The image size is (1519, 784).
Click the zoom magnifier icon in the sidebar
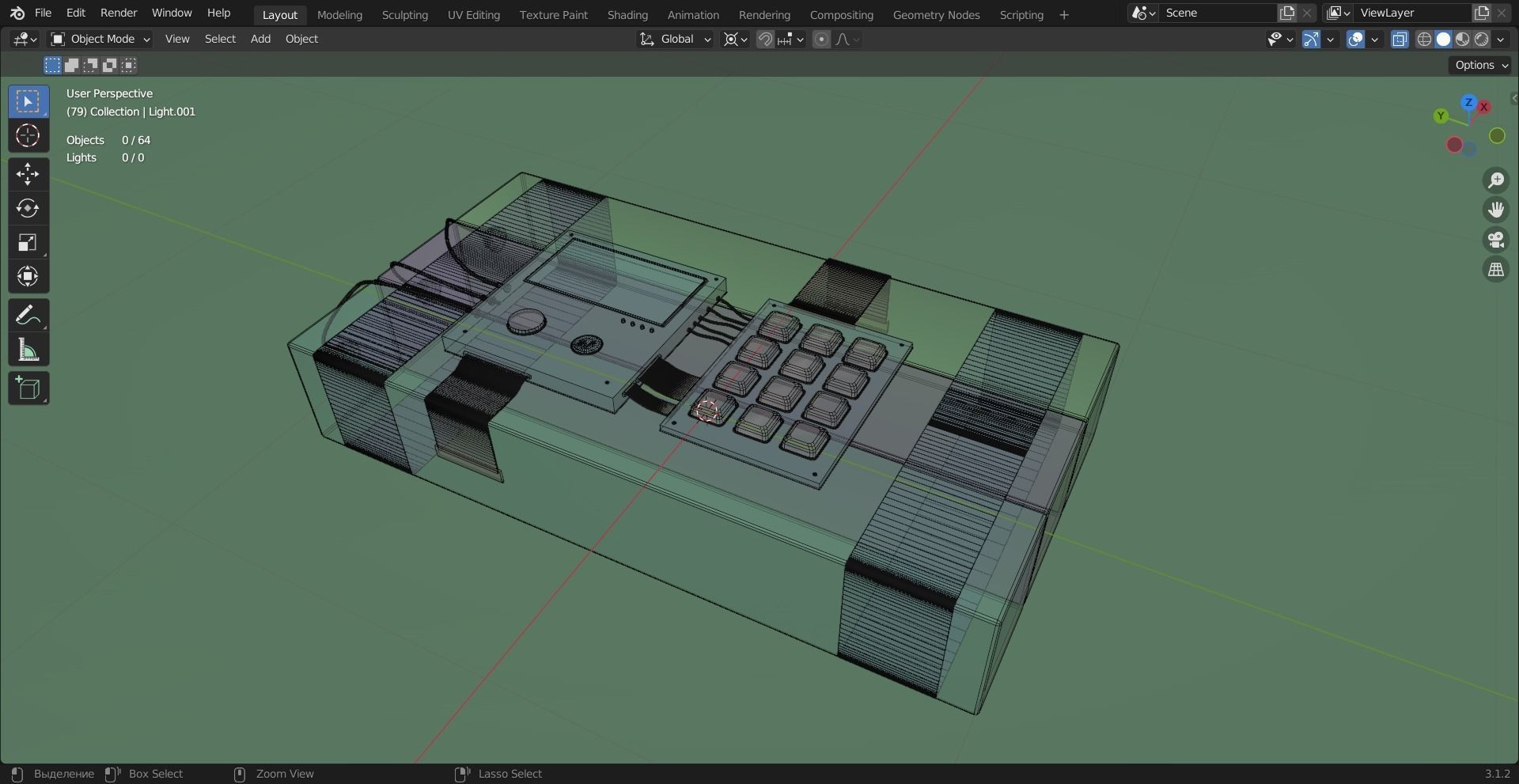click(1495, 180)
